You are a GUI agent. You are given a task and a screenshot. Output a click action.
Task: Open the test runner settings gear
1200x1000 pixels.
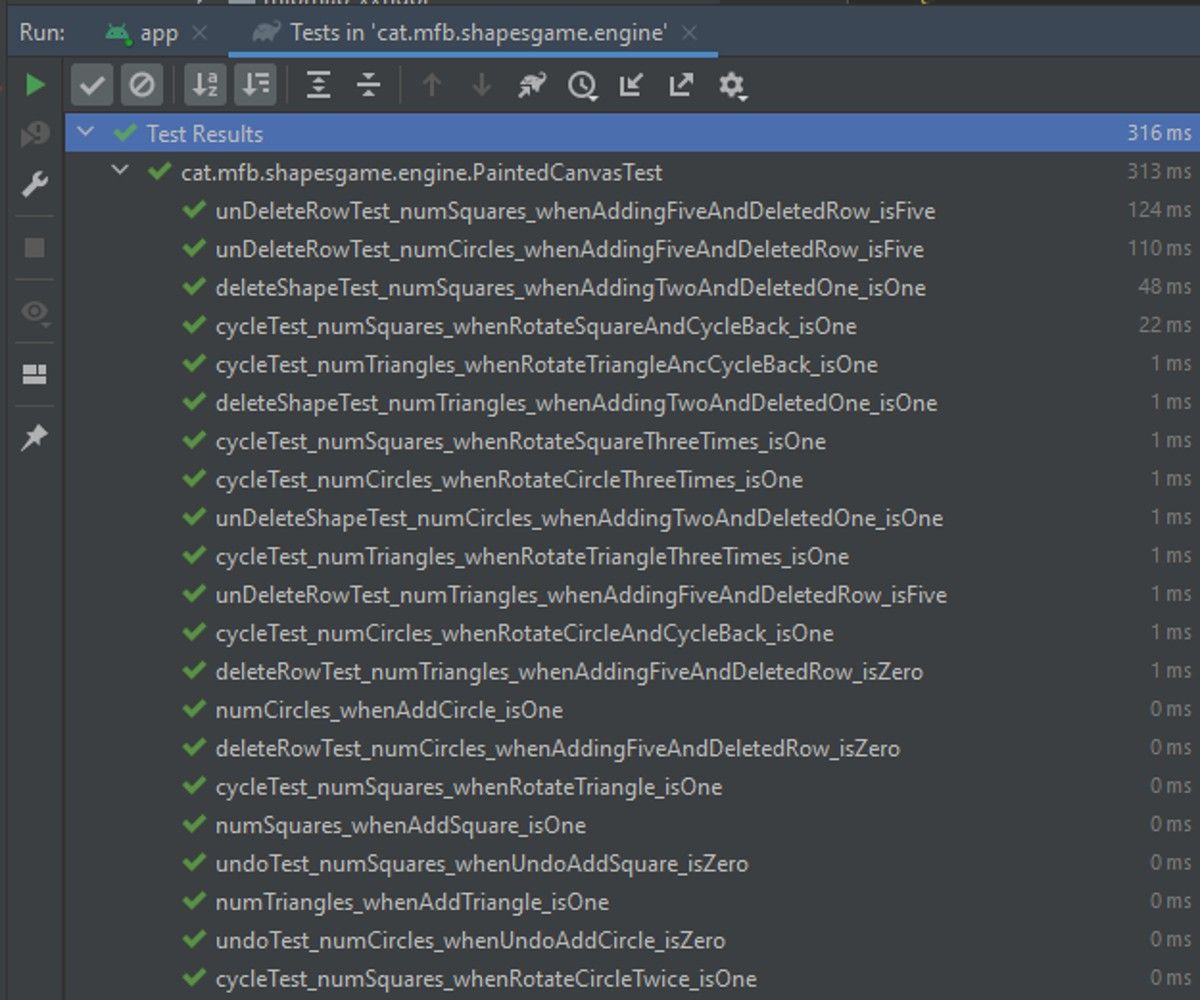(x=732, y=87)
